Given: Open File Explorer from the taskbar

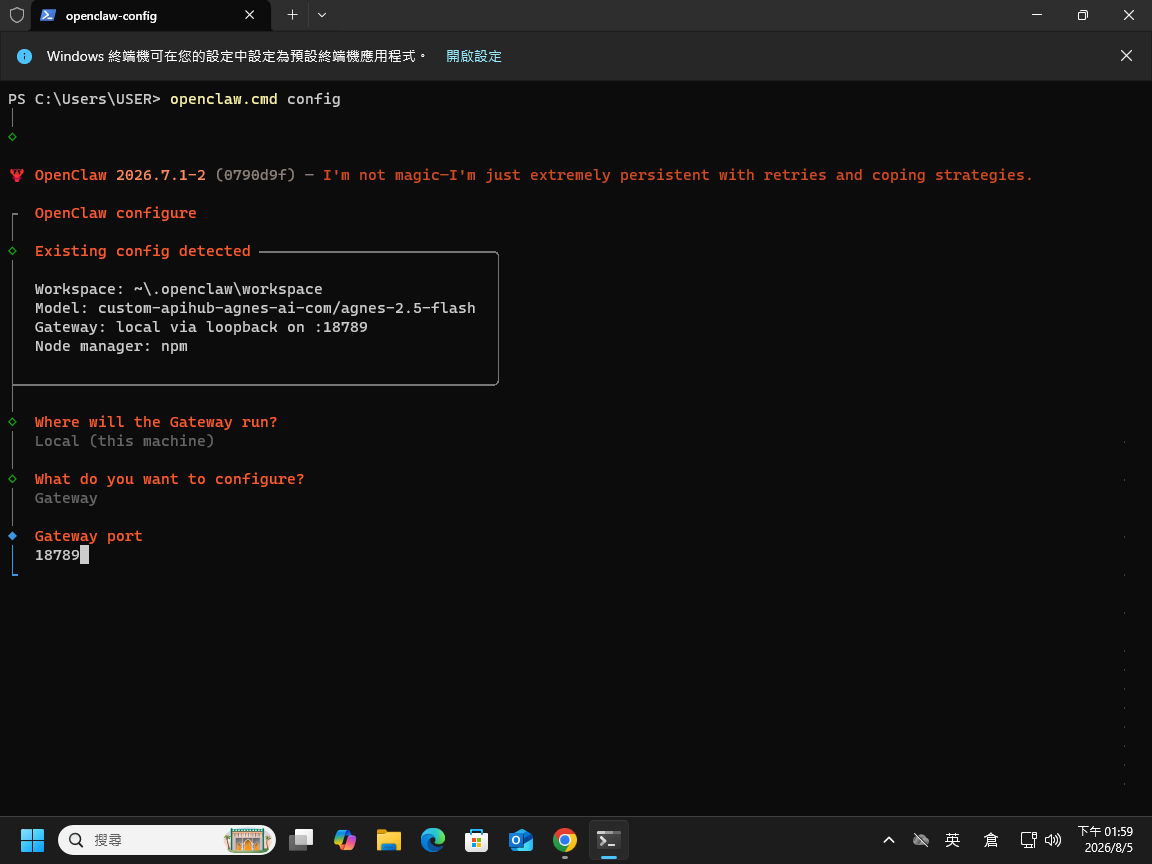Looking at the screenshot, I should coord(389,840).
